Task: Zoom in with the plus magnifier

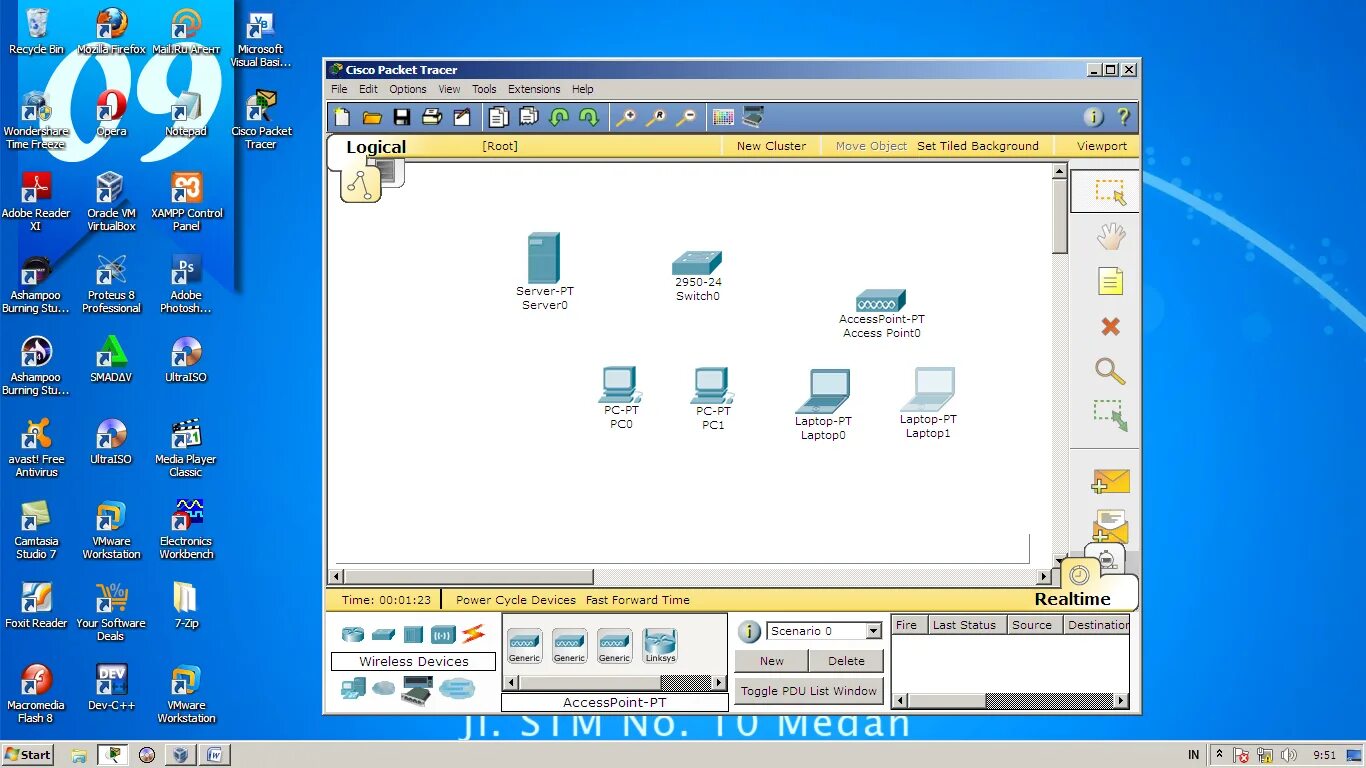Action: coord(626,117)
